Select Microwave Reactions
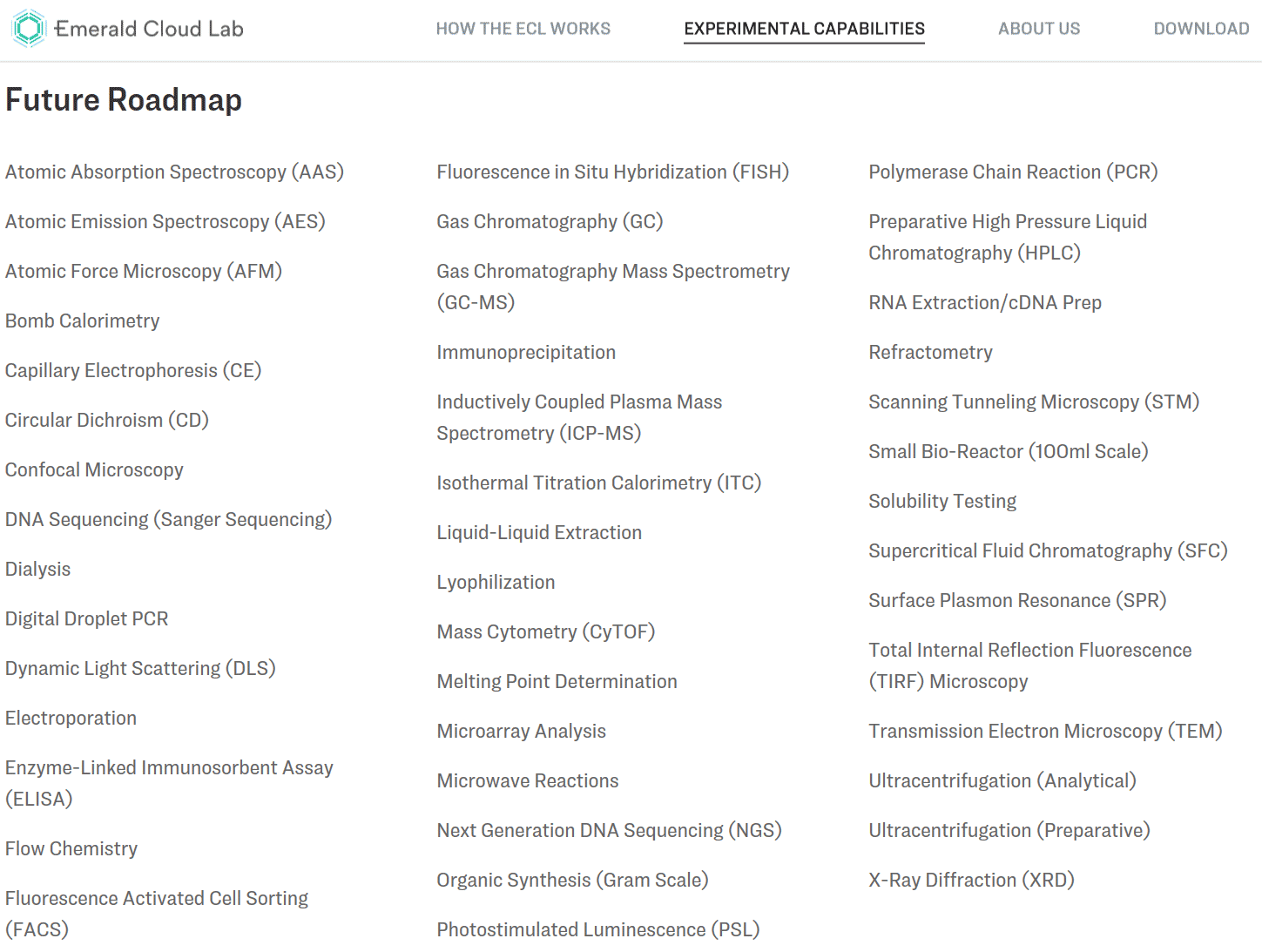1262x952 pixels. (x=528, y=781)
